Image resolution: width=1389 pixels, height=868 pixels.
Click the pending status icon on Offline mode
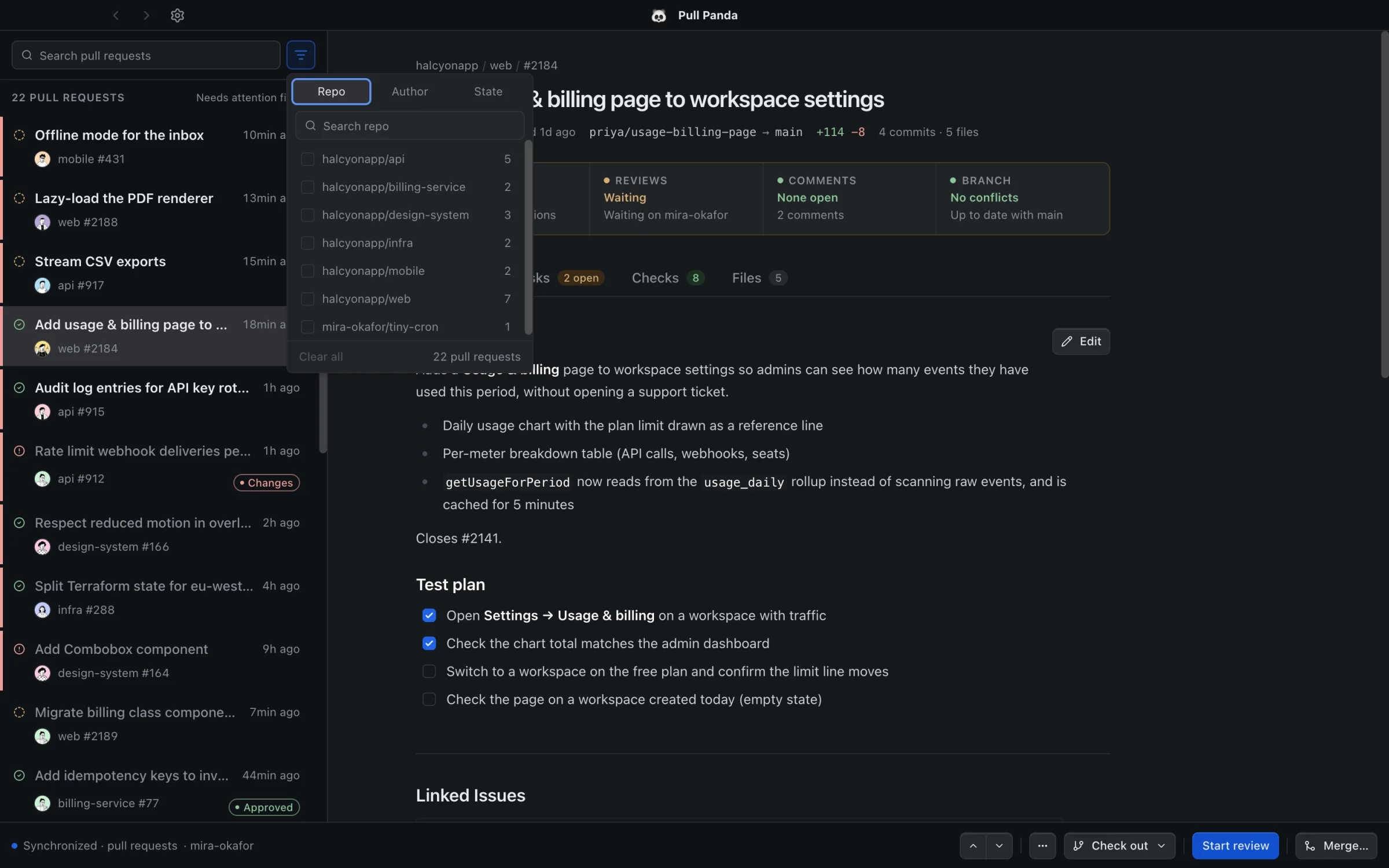(19, 135)
